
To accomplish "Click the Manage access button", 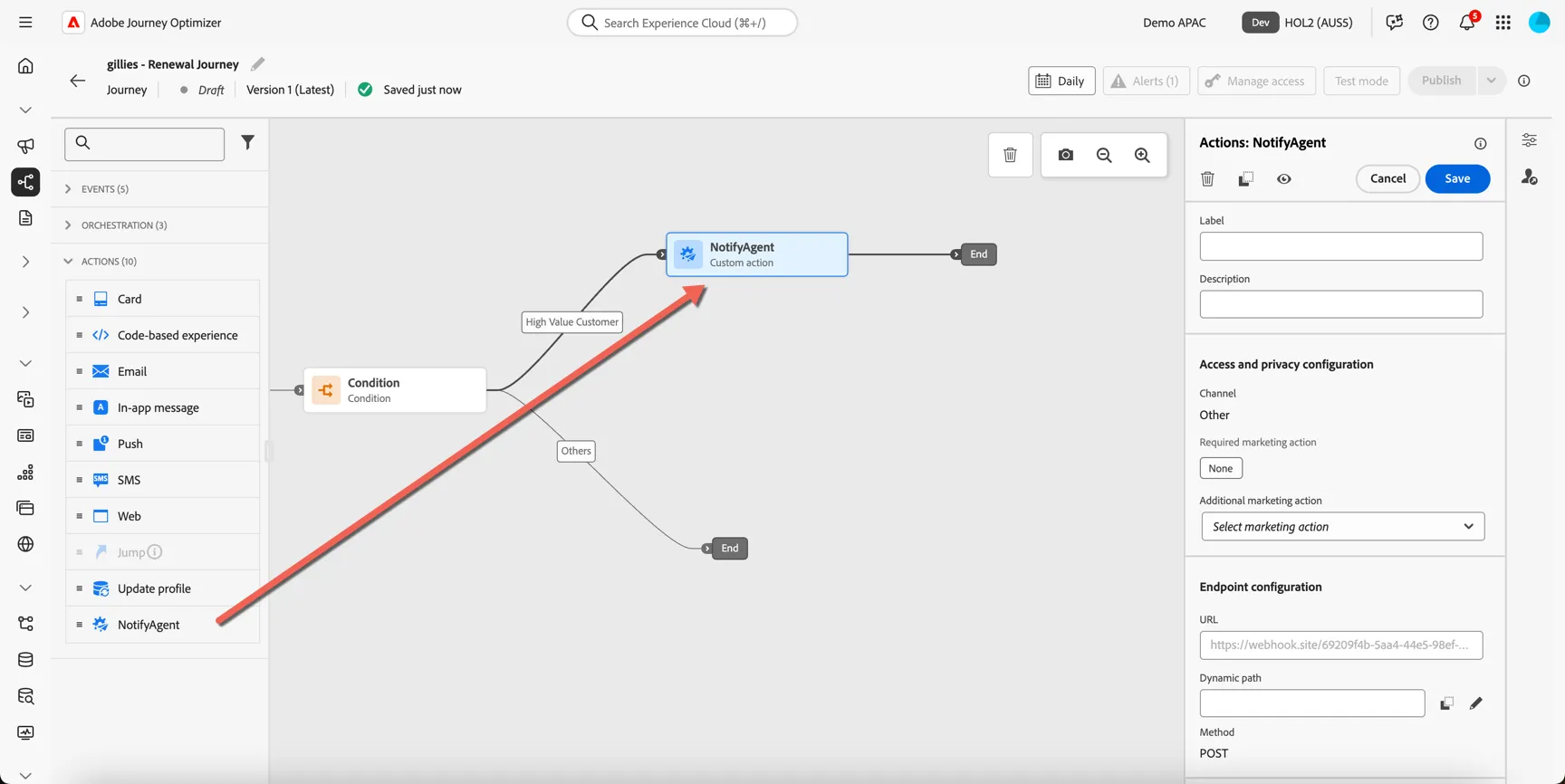I will coord(1256,81).
